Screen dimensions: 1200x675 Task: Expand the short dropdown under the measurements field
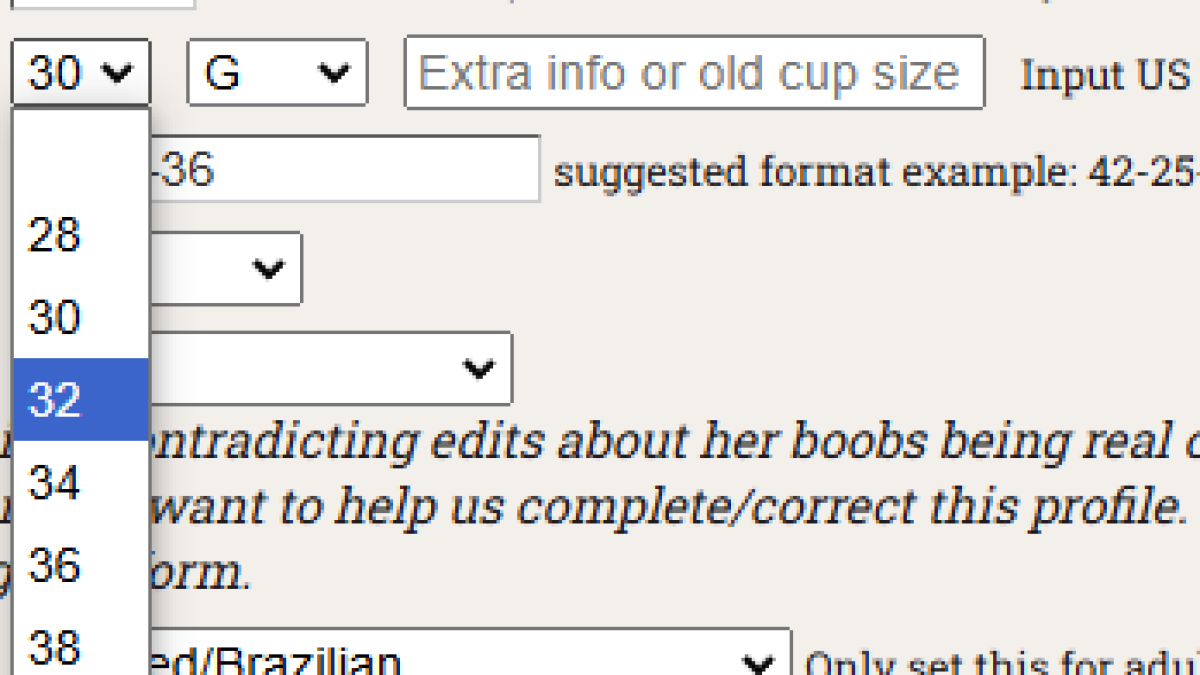pos(226,268)
